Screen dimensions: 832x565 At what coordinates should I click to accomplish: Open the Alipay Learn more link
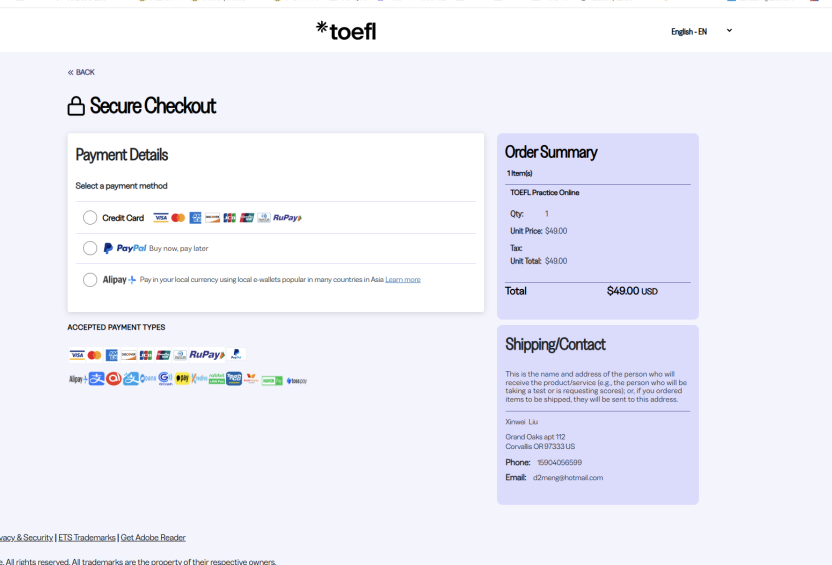[402, 280]
